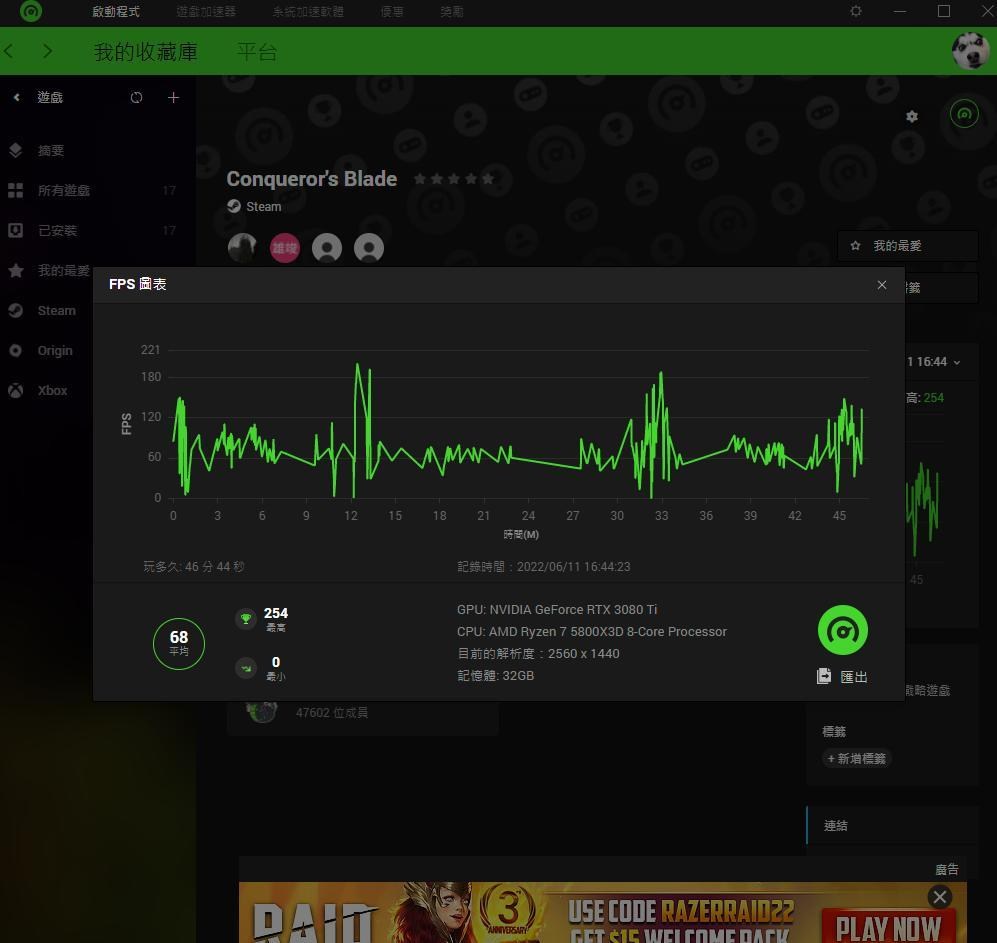Open the settings gear in title bar
This screenshot has height=943, width=997.
point(856,12)
